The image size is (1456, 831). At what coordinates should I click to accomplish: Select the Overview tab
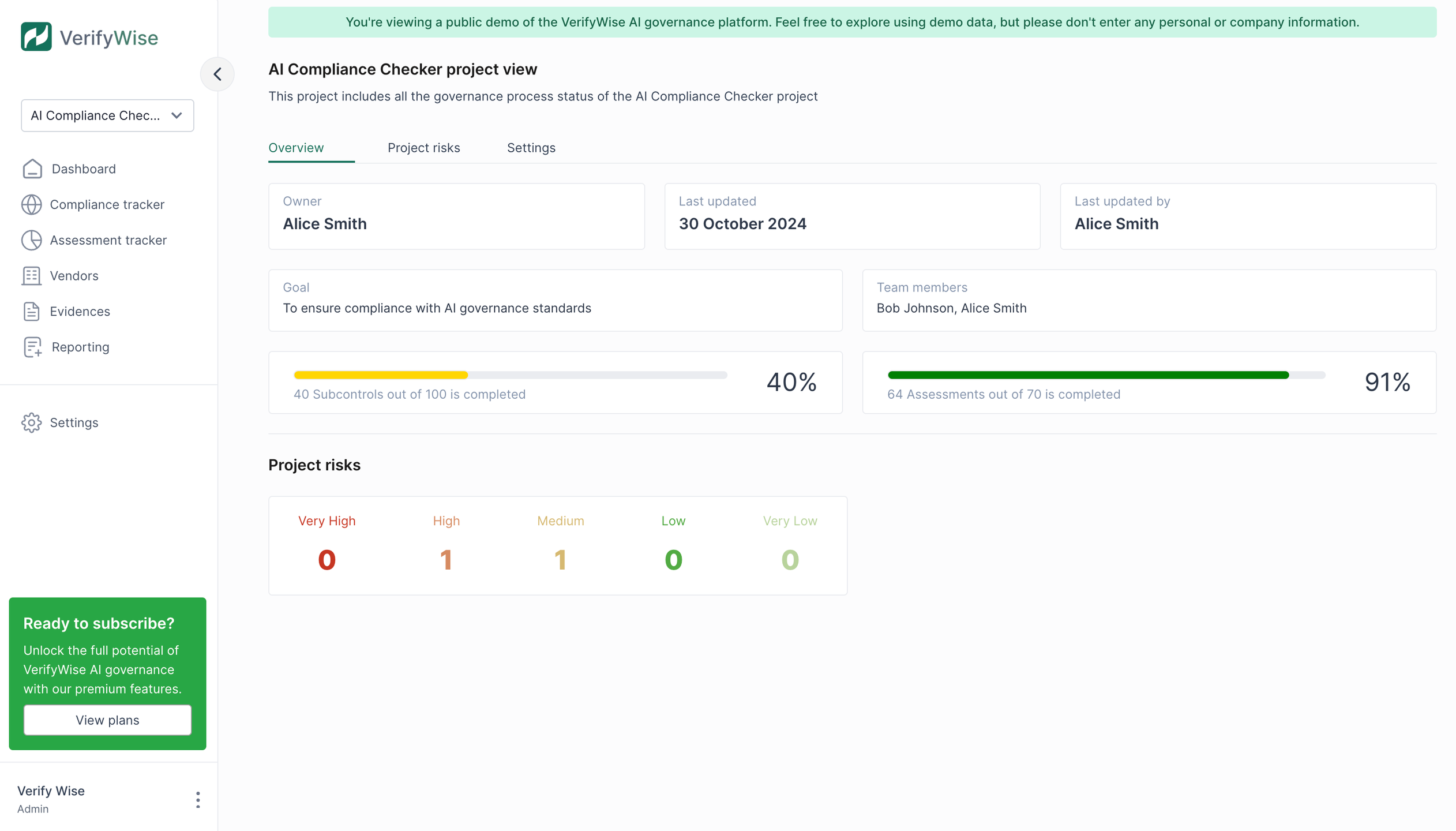point(296,148)
